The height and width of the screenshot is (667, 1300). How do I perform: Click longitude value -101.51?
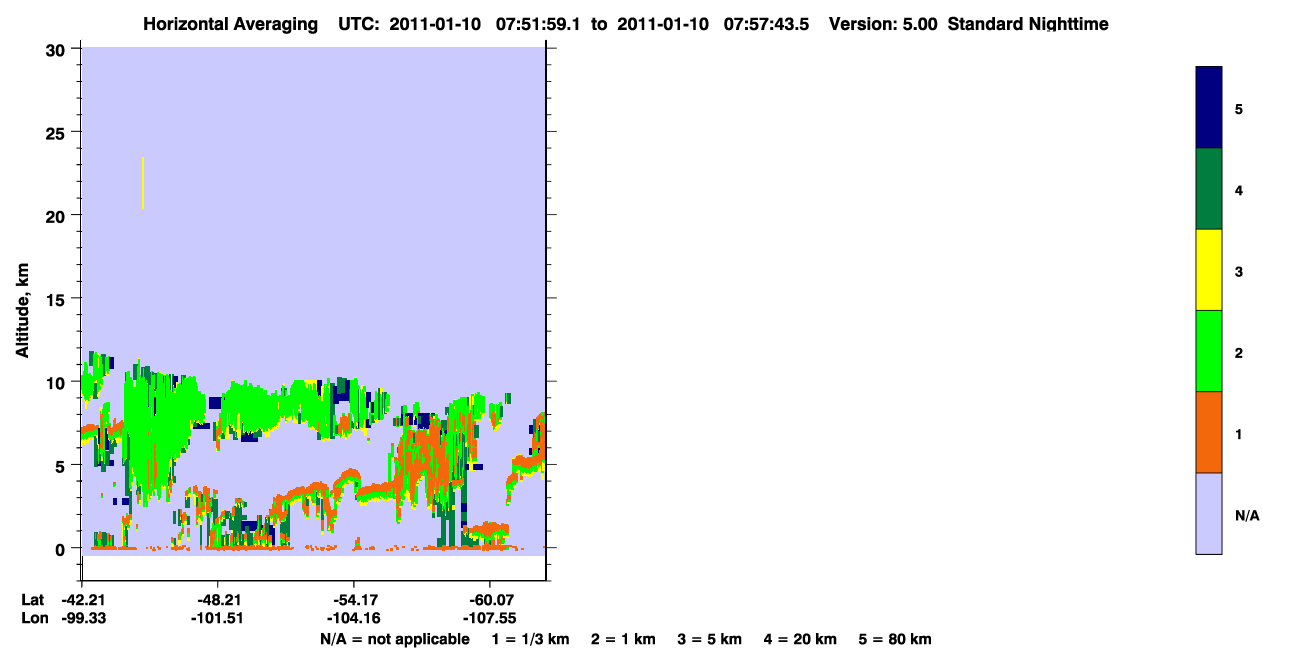pos(217,618)
